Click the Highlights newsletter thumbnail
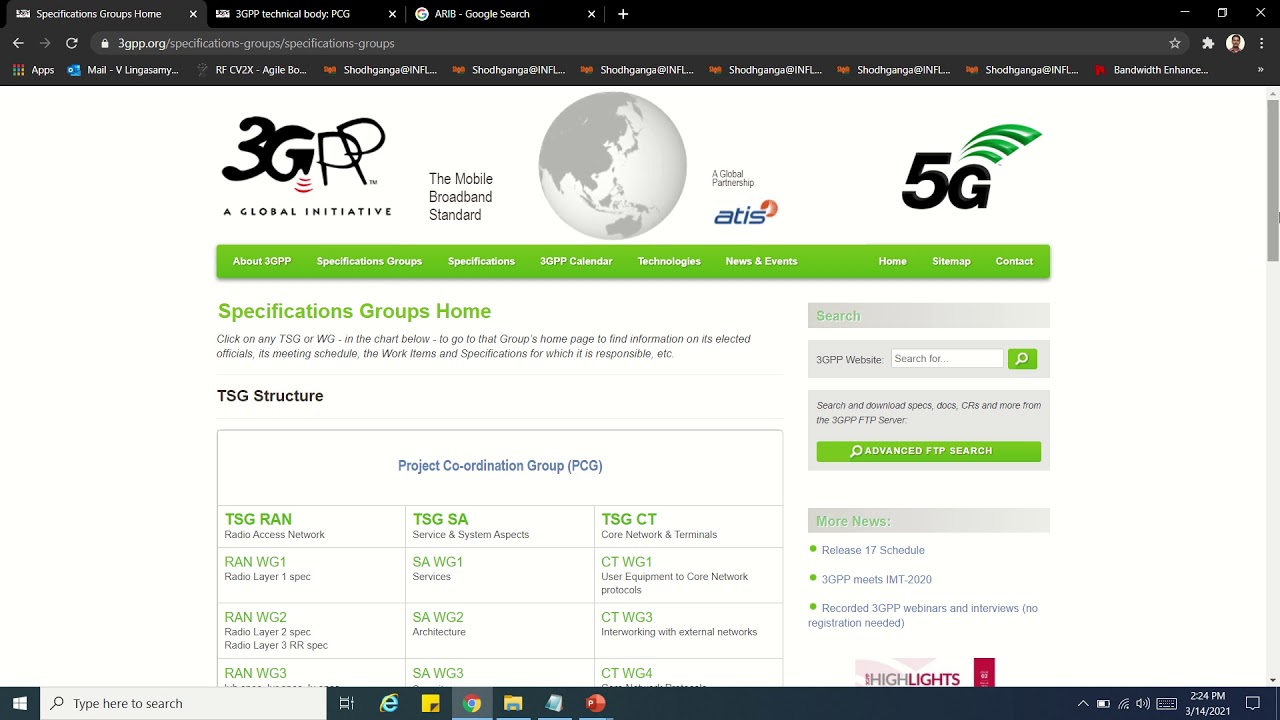The width and height of the screenshot is (1280, 720). tap(925, 672)
